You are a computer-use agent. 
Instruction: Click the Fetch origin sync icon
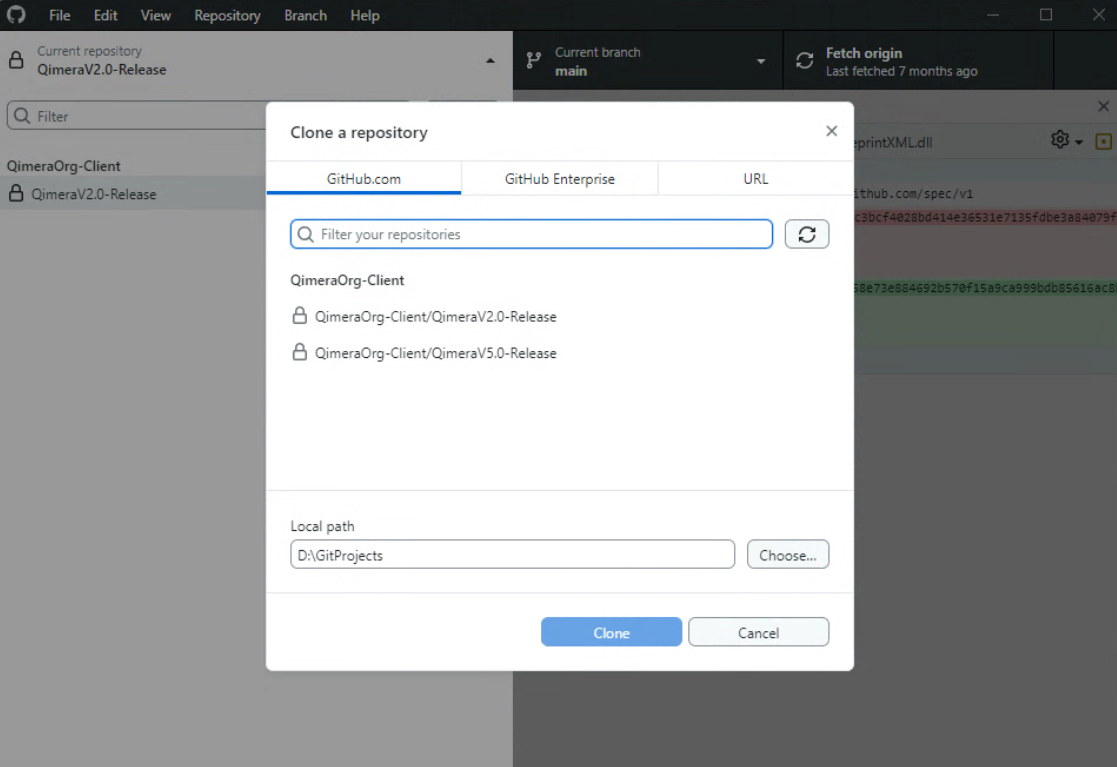coord(804,60)
